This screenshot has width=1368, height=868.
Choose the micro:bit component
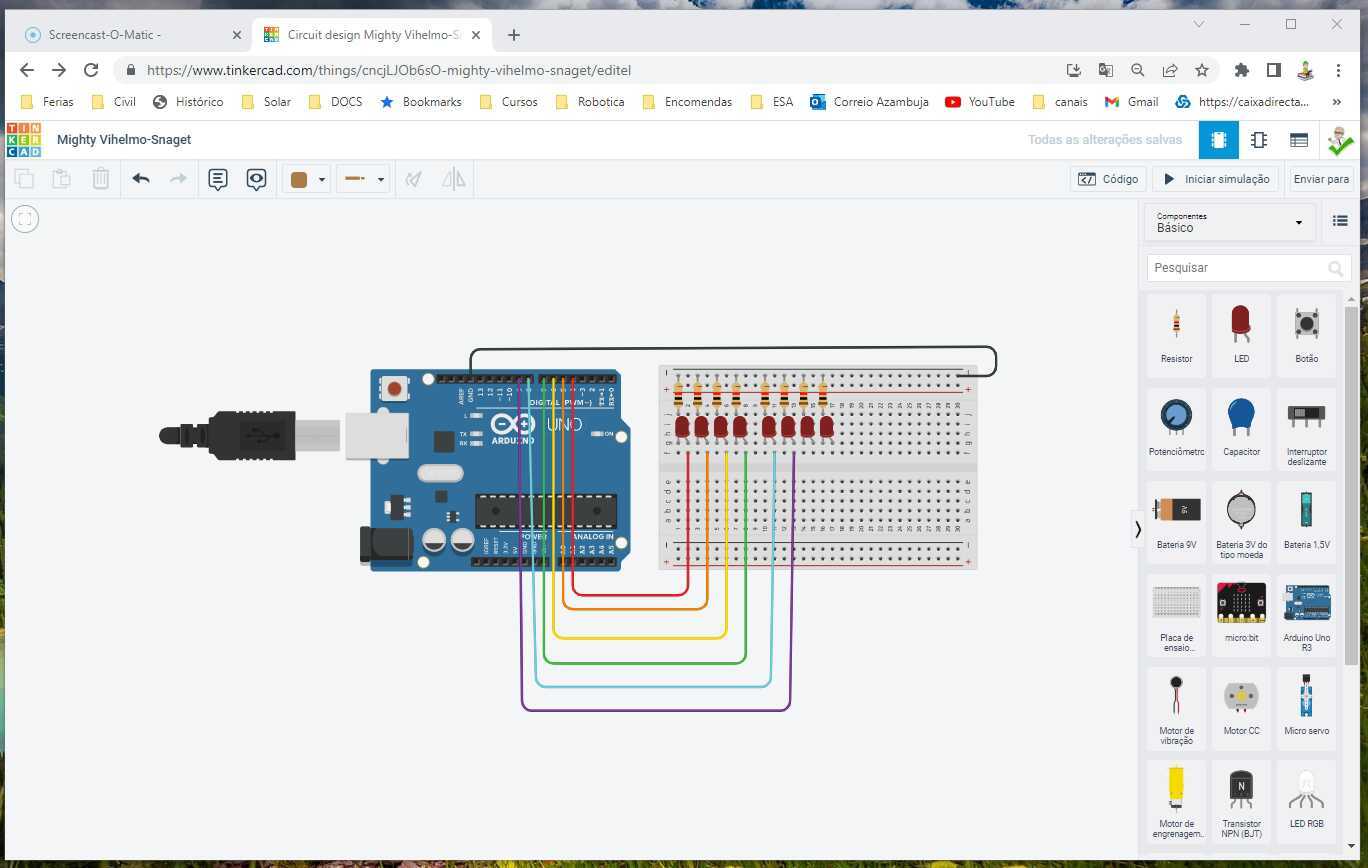point(1241,613)
